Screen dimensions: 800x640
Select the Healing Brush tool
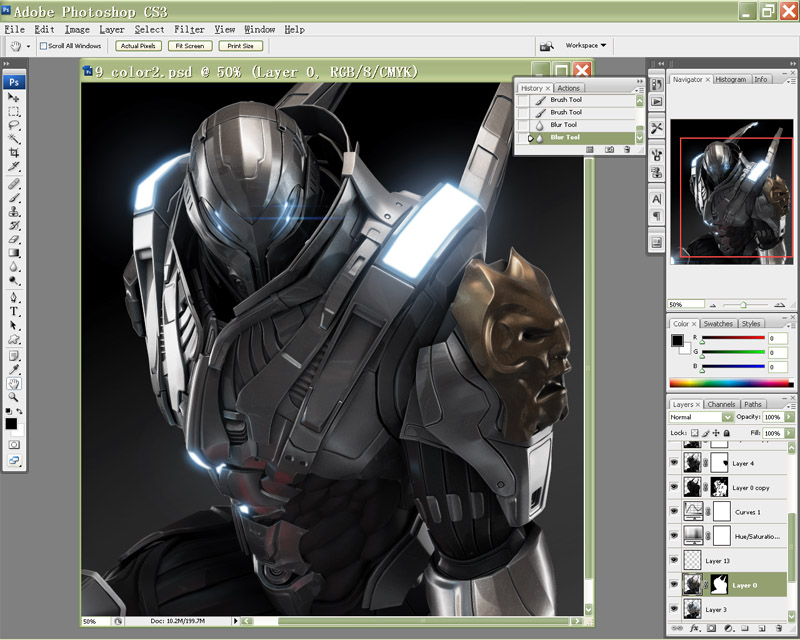(14, 184)
